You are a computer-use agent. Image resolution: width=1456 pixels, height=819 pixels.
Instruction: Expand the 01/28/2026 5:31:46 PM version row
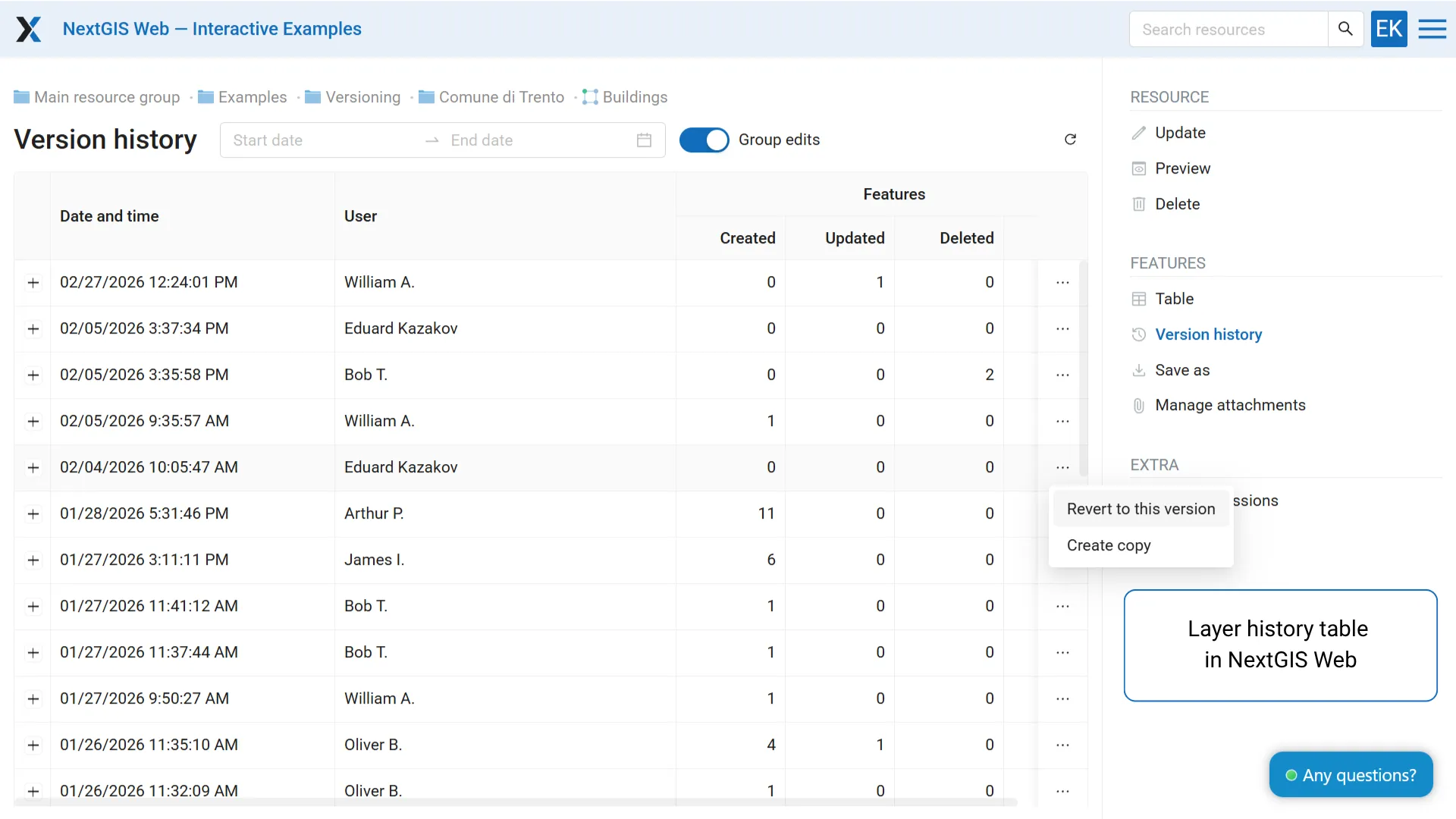[33, 514]
